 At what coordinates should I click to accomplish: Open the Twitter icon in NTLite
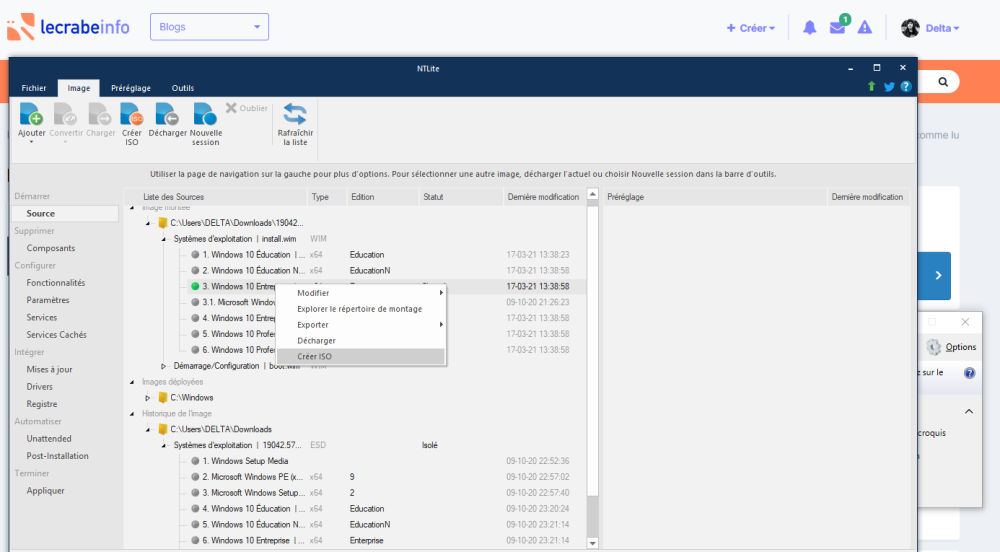click(x=889, y=87)
